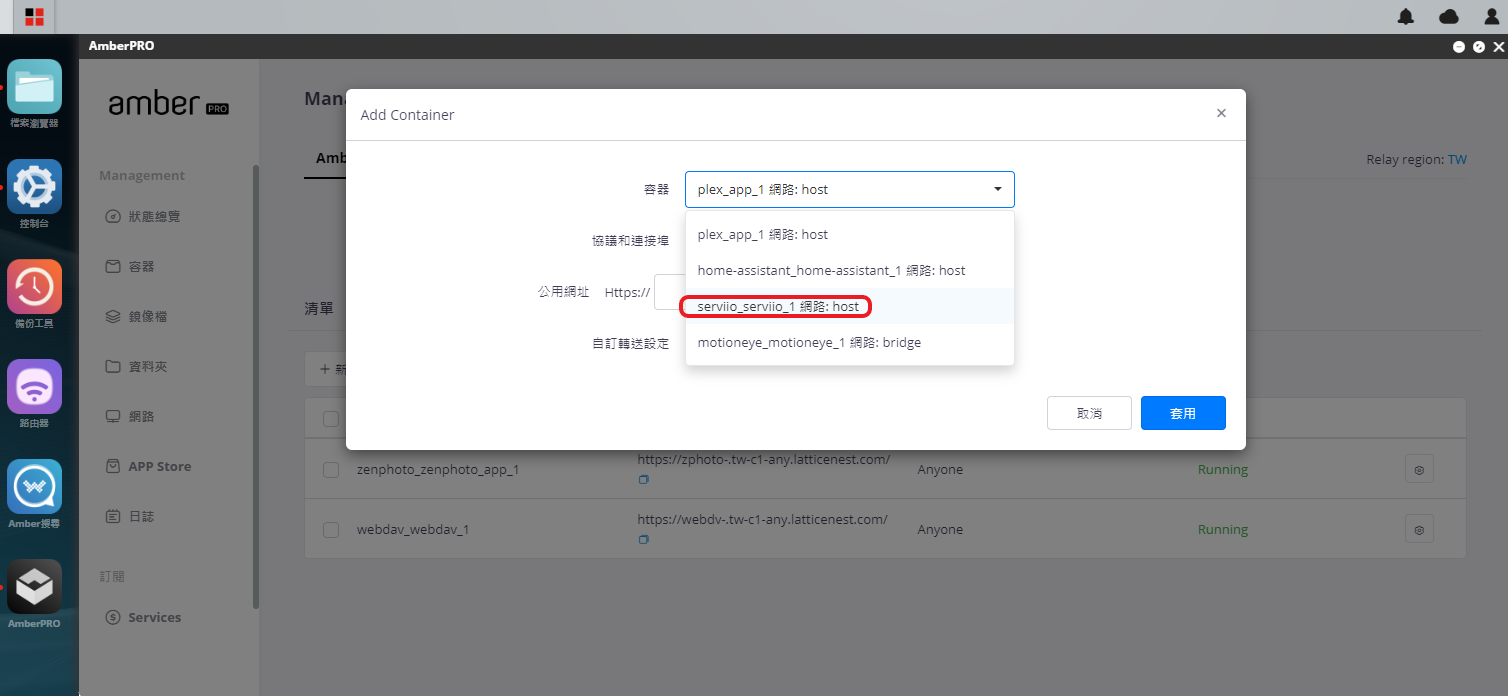This screenshot has width=1508, height=696.
Task: Tick checkbox for zenphoto_zenphoto_app_1 row
Action: coord(331,470)
